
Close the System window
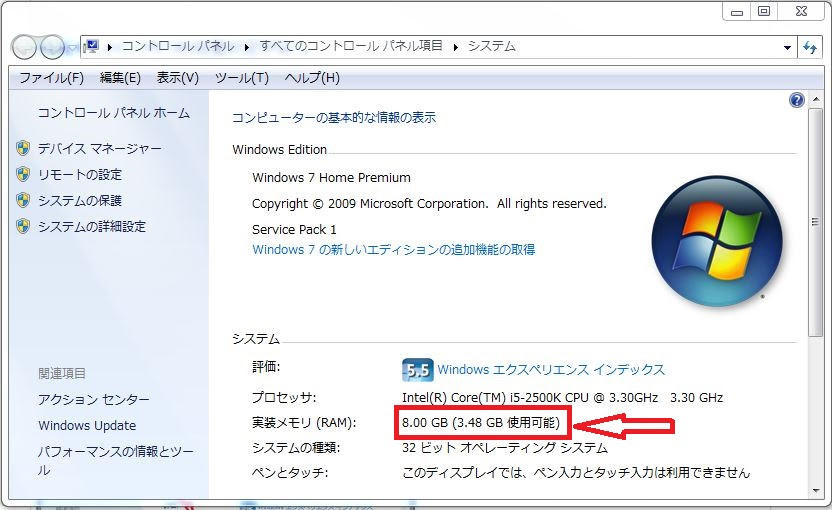tap(801, 12)
